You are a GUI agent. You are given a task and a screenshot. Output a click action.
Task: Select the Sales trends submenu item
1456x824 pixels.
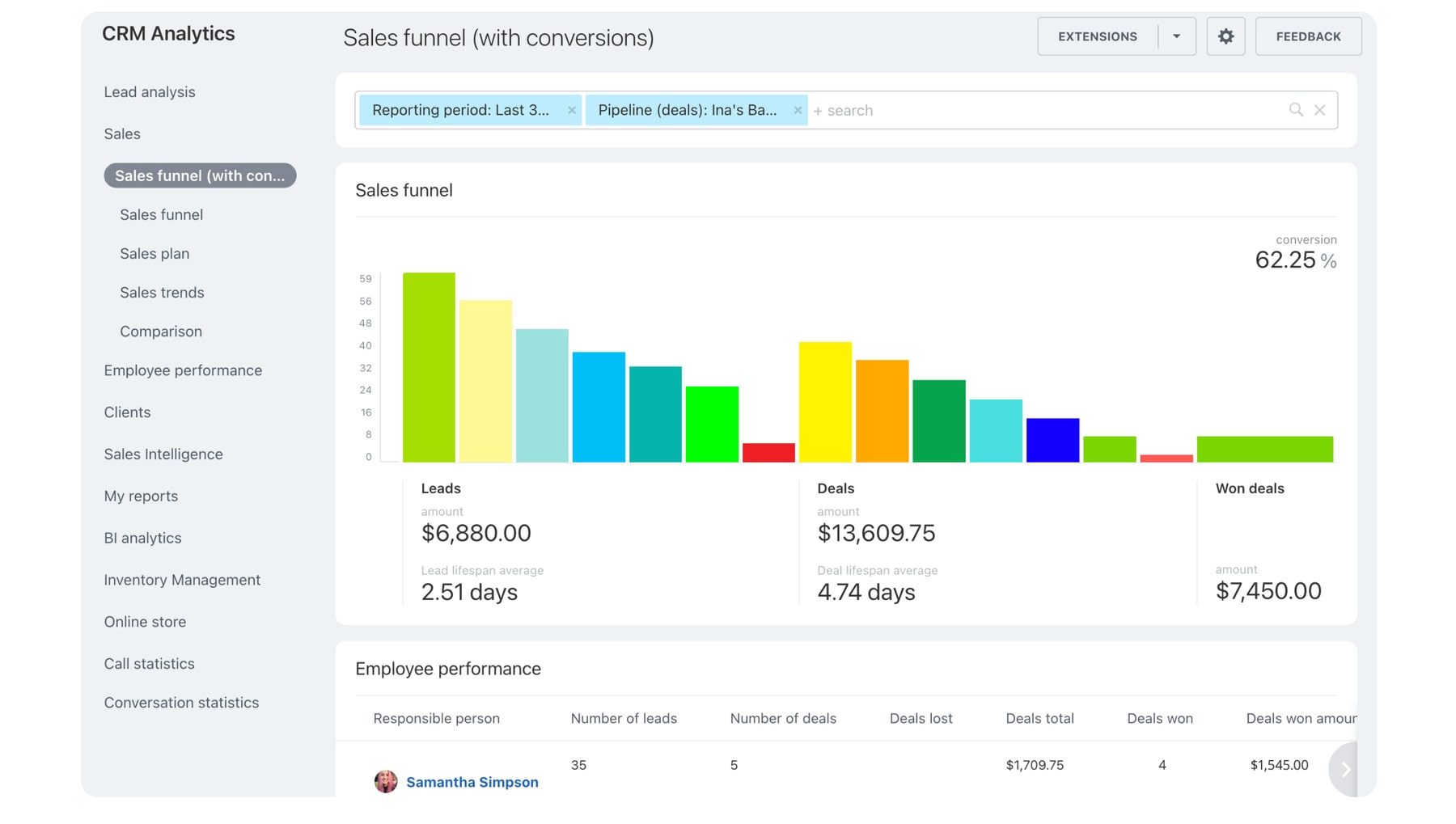pos(162,293)
